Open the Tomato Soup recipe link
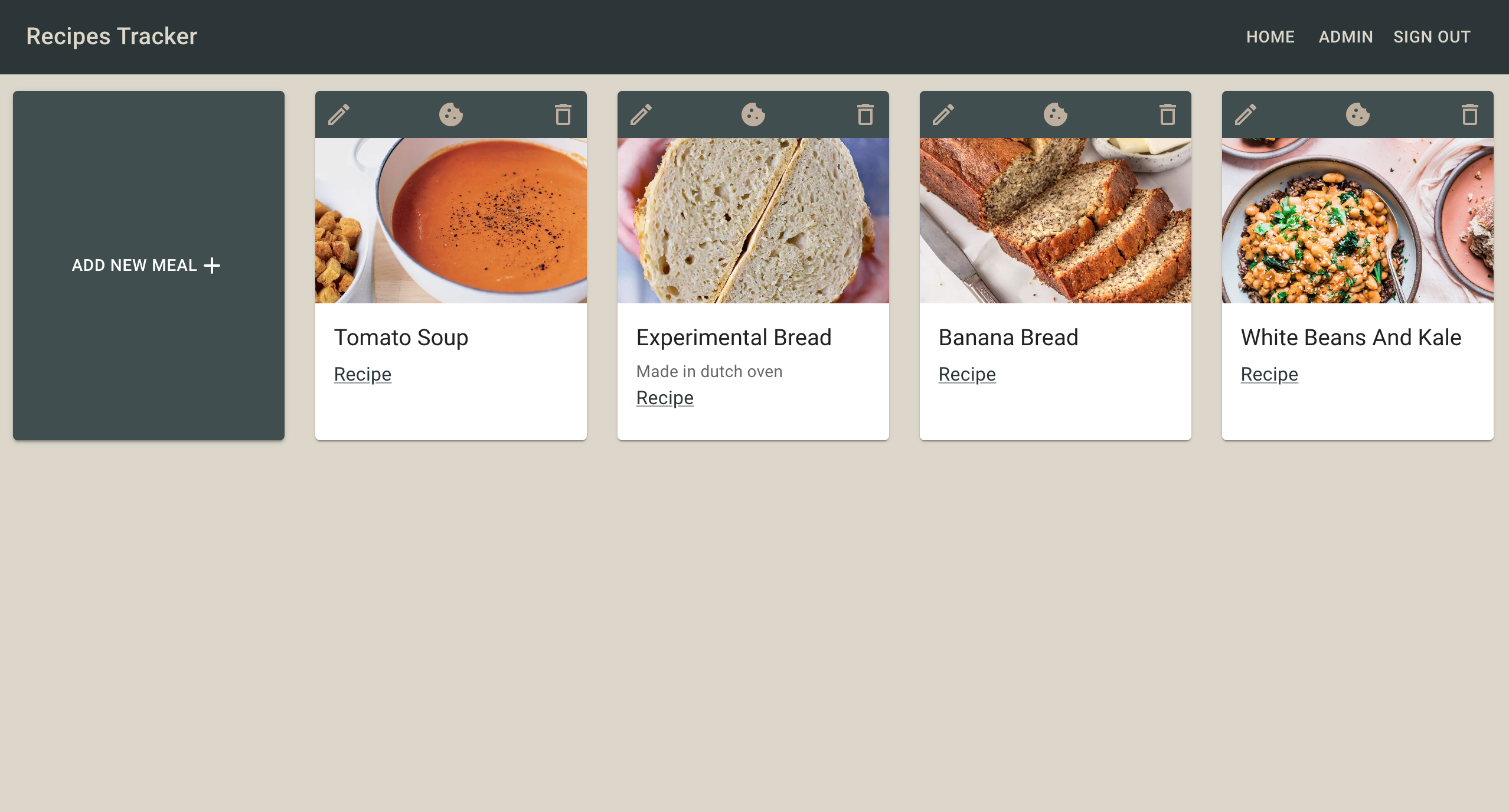 click(x=362, y=374)
